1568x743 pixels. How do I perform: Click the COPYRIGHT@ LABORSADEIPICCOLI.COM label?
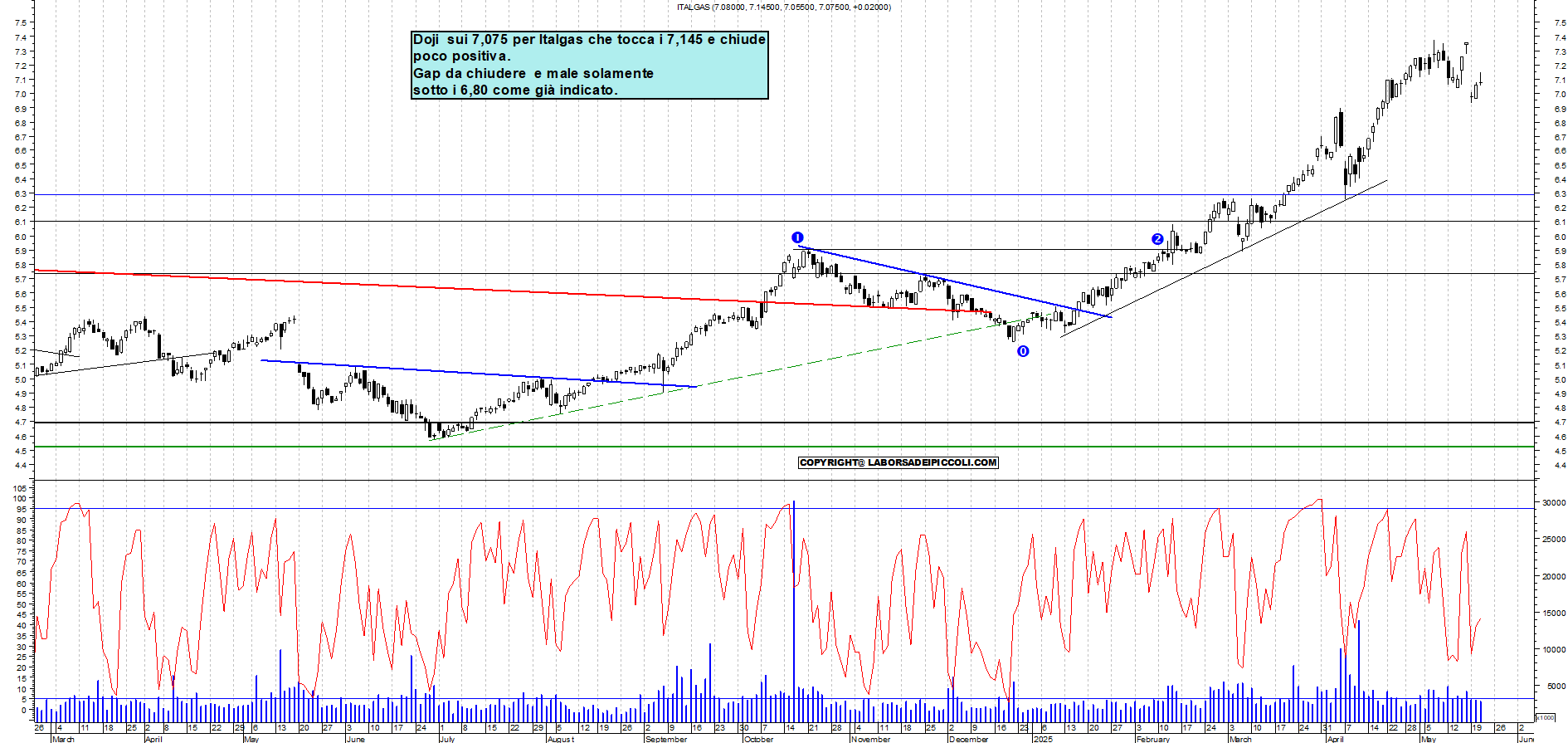(x=898, y=462)
